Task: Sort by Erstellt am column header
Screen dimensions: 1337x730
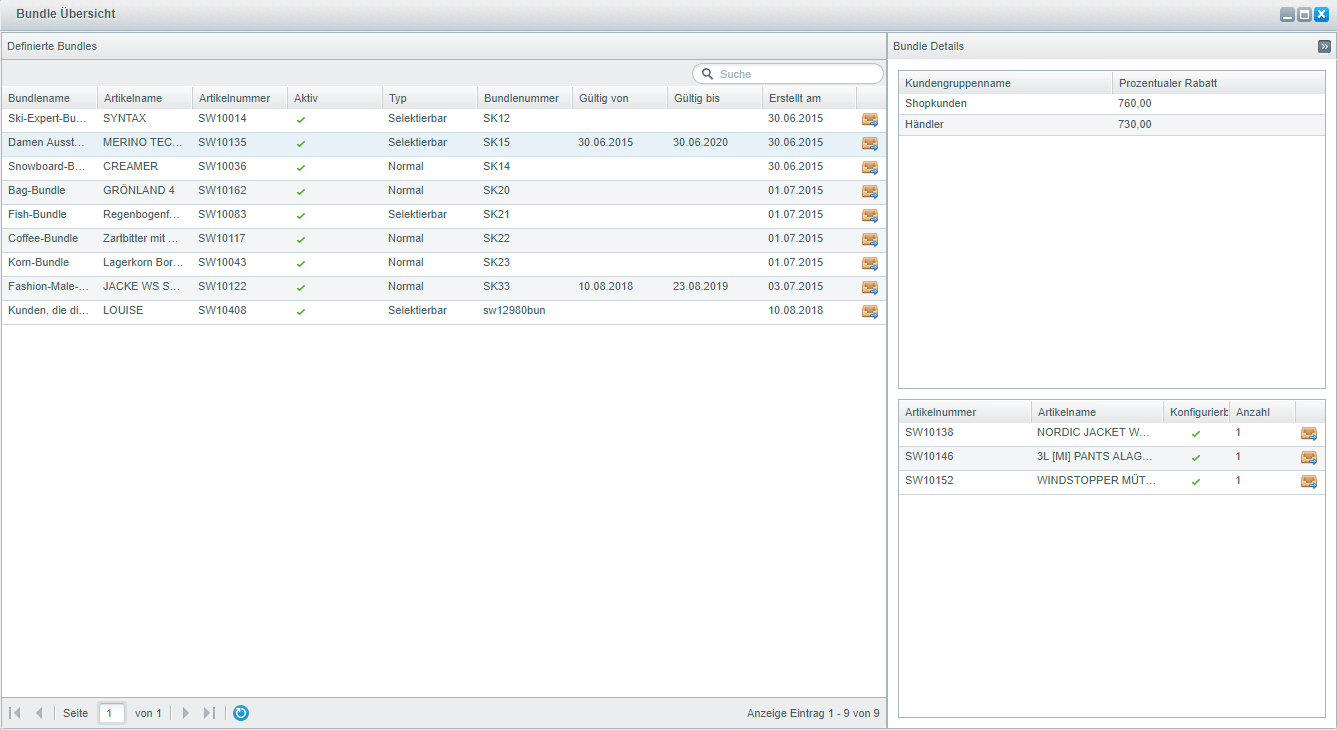Action: point(809,98)
